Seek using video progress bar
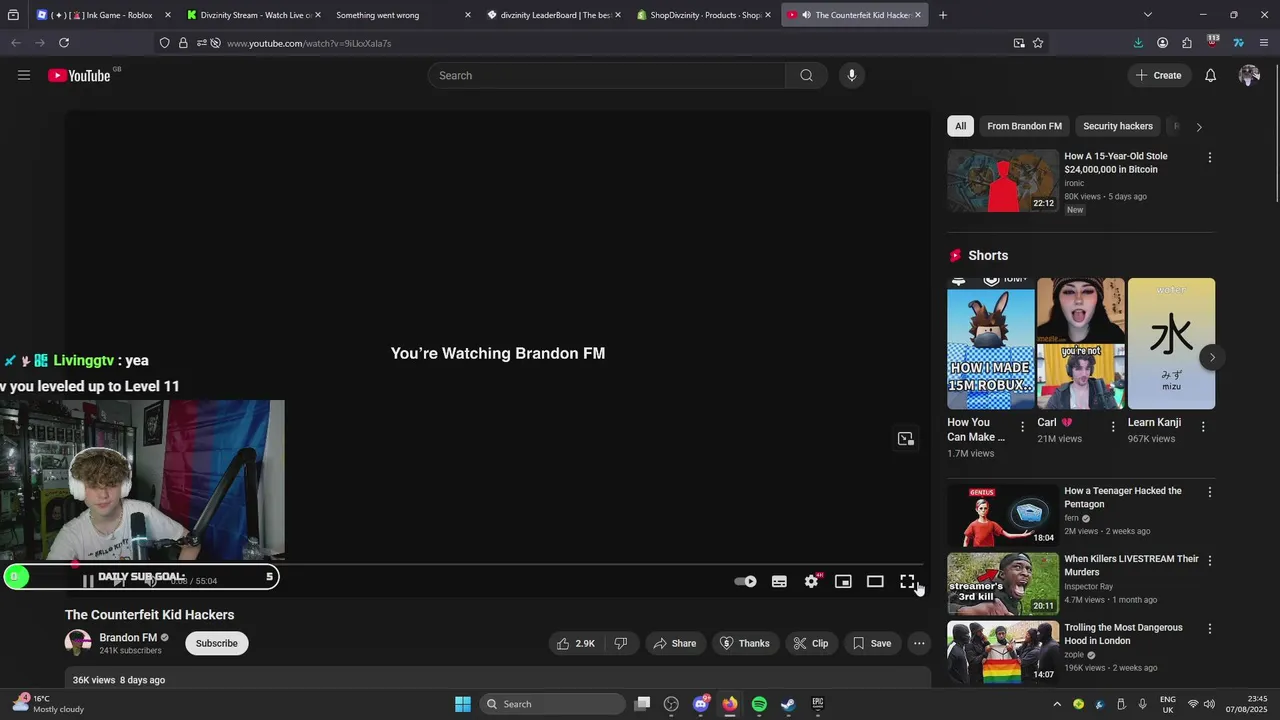Screen dimensions: 1280x720 pos(498,564)
